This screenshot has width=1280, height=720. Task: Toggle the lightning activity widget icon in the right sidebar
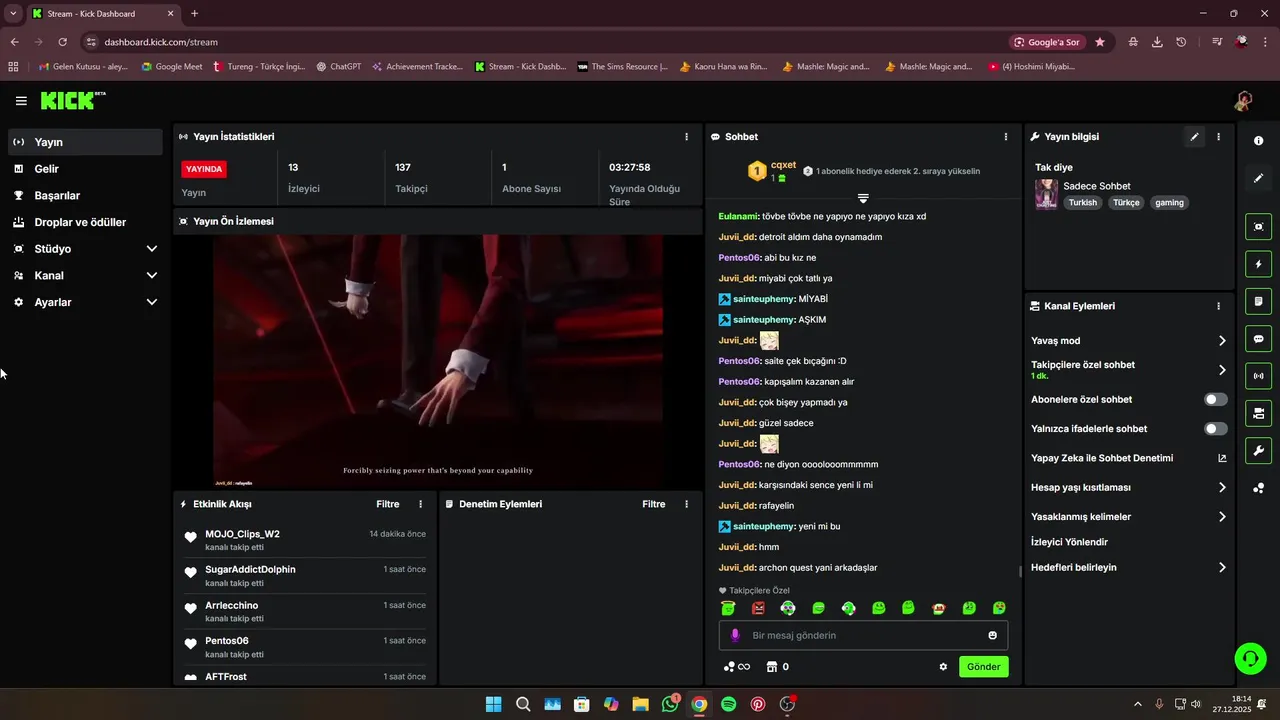point(1259,264)
